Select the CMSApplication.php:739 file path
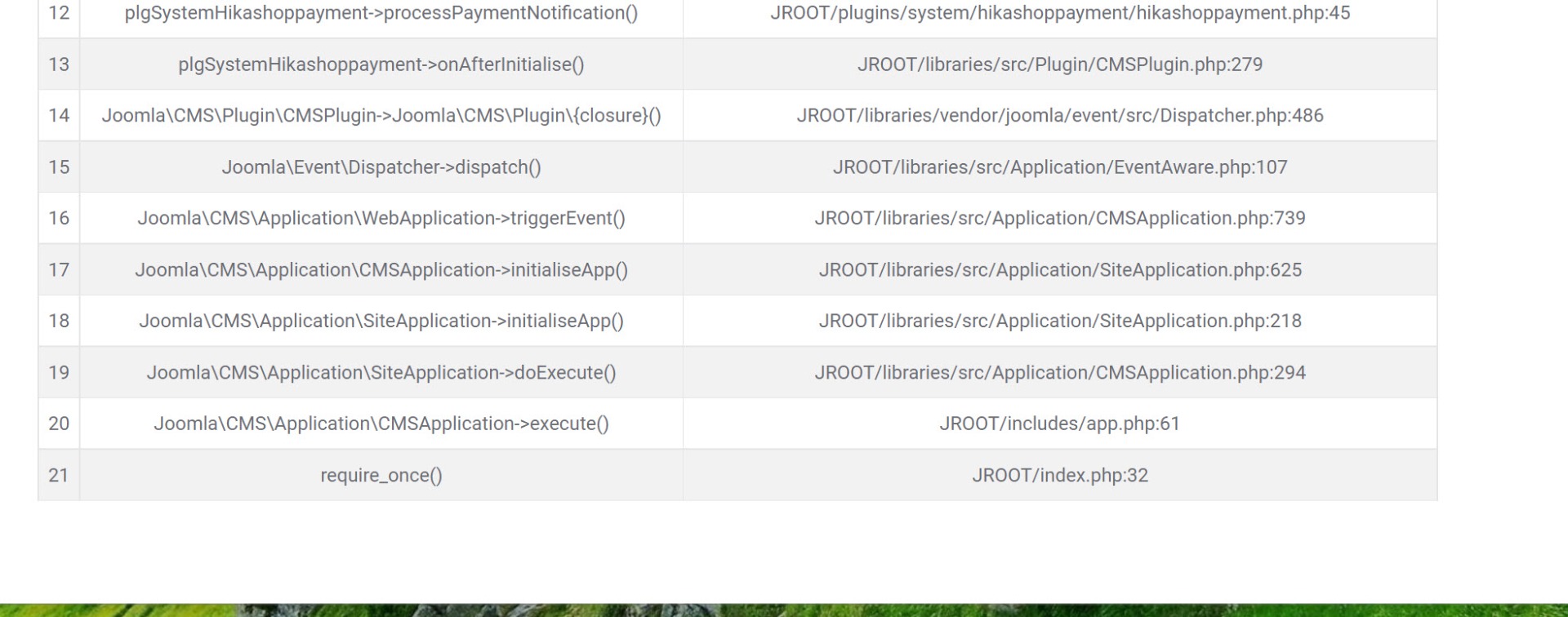This screenshot has height=617, width=1568. tap(1059, 219)
